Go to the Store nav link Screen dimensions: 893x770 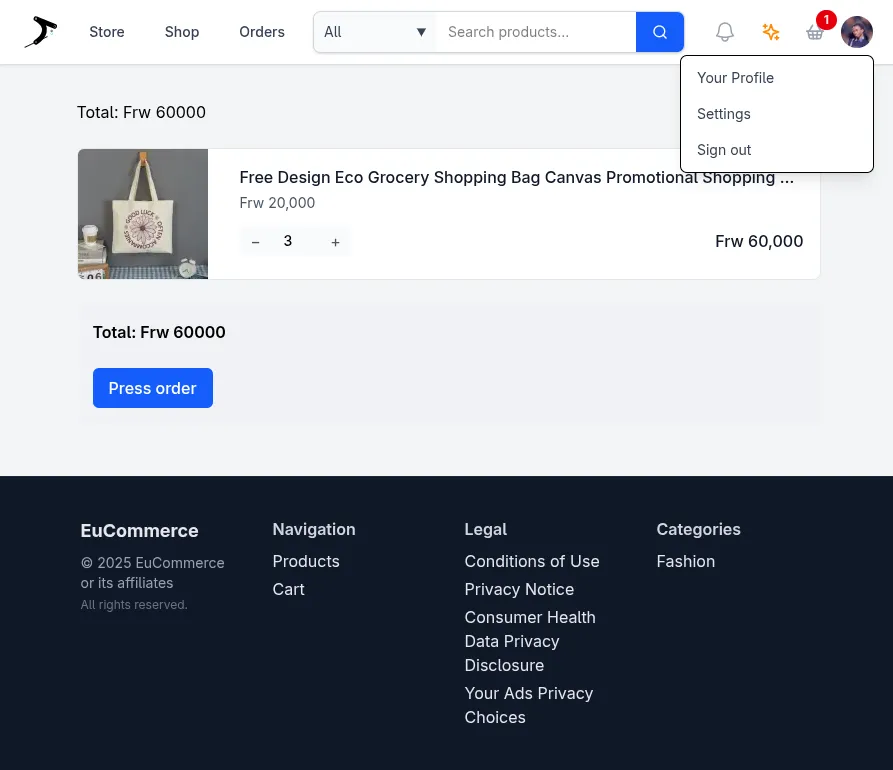(x=107, y=32)
